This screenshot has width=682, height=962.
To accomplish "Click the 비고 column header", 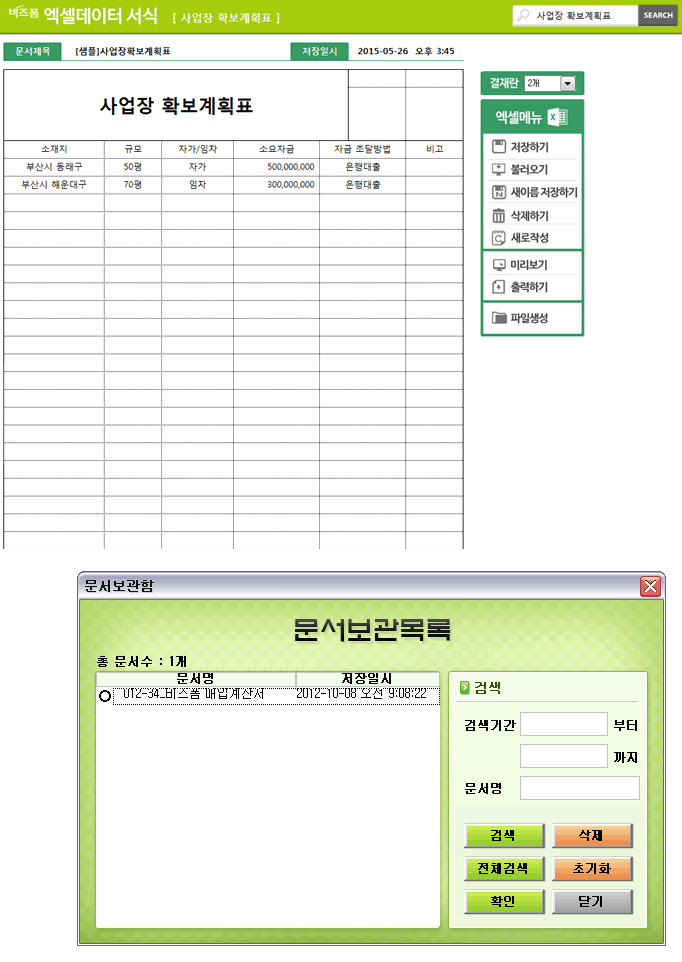I will pos(434,149).
